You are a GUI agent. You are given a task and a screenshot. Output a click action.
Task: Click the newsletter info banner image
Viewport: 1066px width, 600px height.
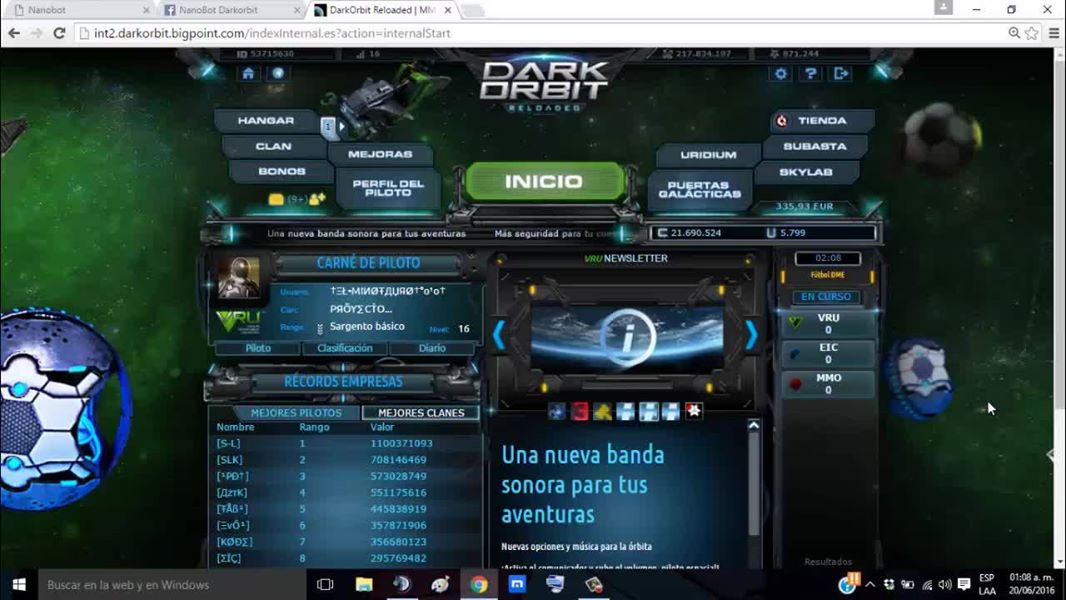pyautogui.click(x=627, y=337)
